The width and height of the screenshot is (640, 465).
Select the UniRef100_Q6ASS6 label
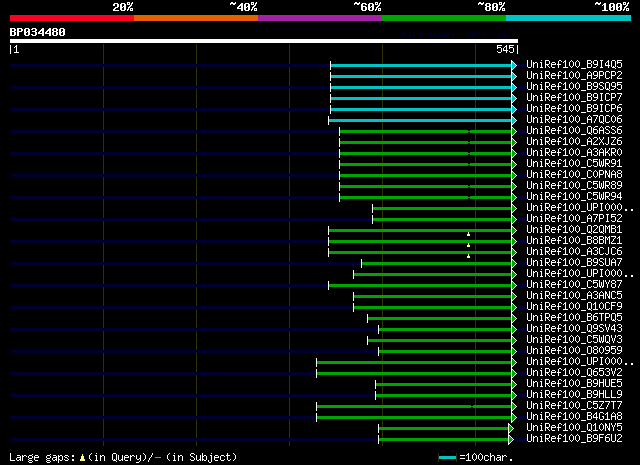(x=574, y=130)
